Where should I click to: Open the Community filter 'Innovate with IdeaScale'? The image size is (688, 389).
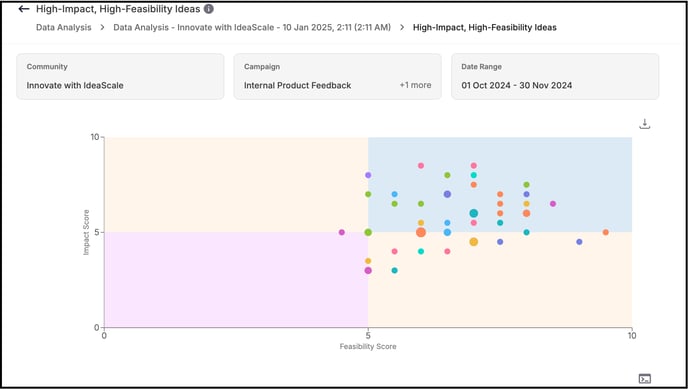[120, 77]
